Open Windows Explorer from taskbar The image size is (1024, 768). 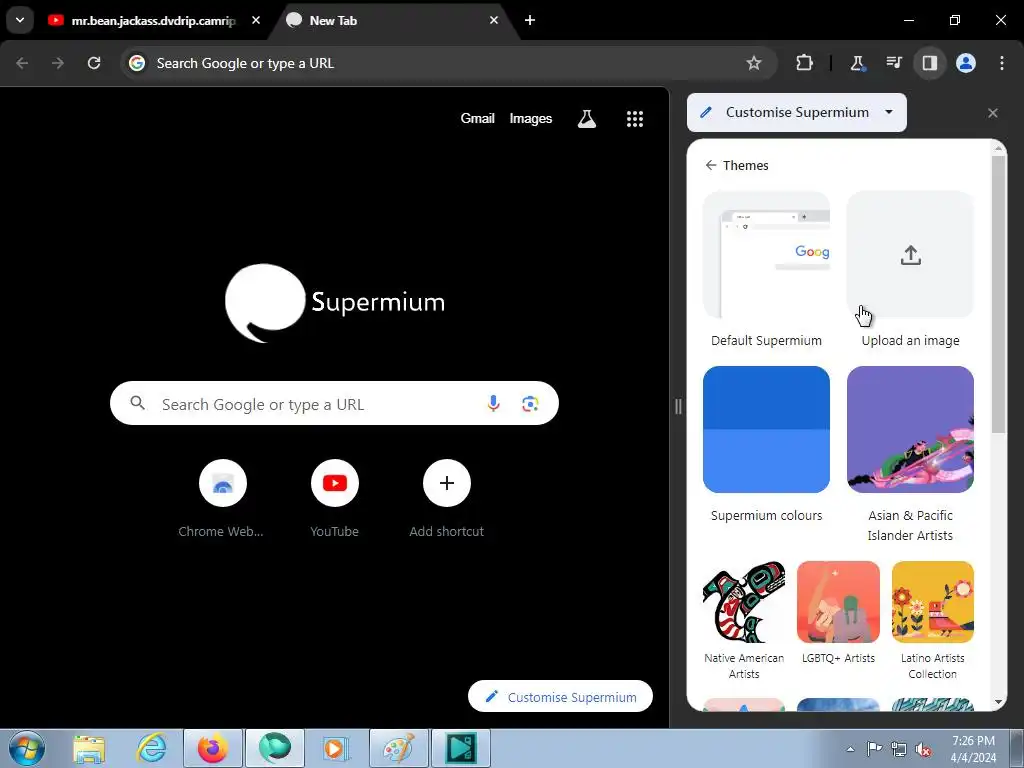[89, 748]
